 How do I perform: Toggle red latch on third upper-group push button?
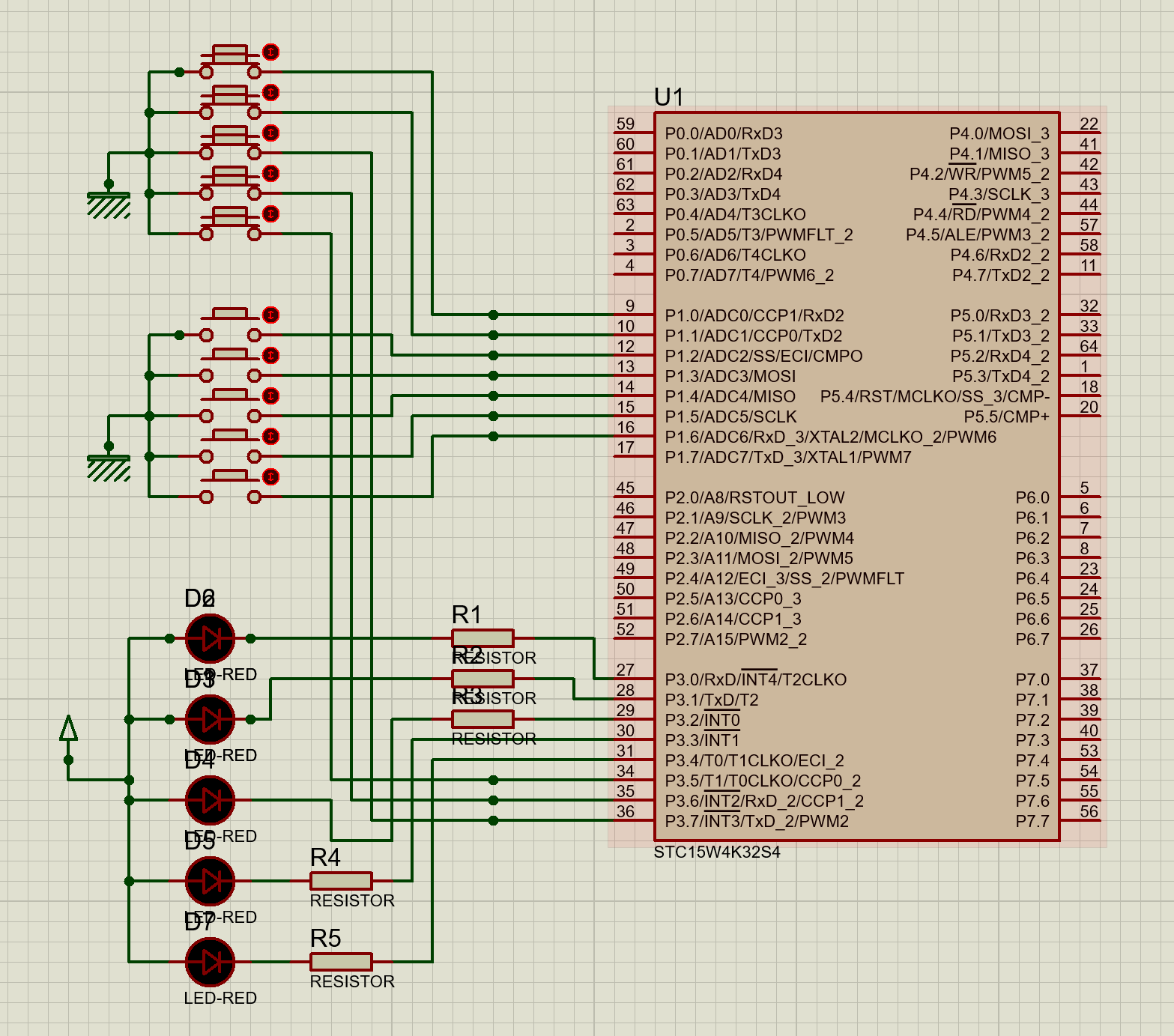point(271,133)
